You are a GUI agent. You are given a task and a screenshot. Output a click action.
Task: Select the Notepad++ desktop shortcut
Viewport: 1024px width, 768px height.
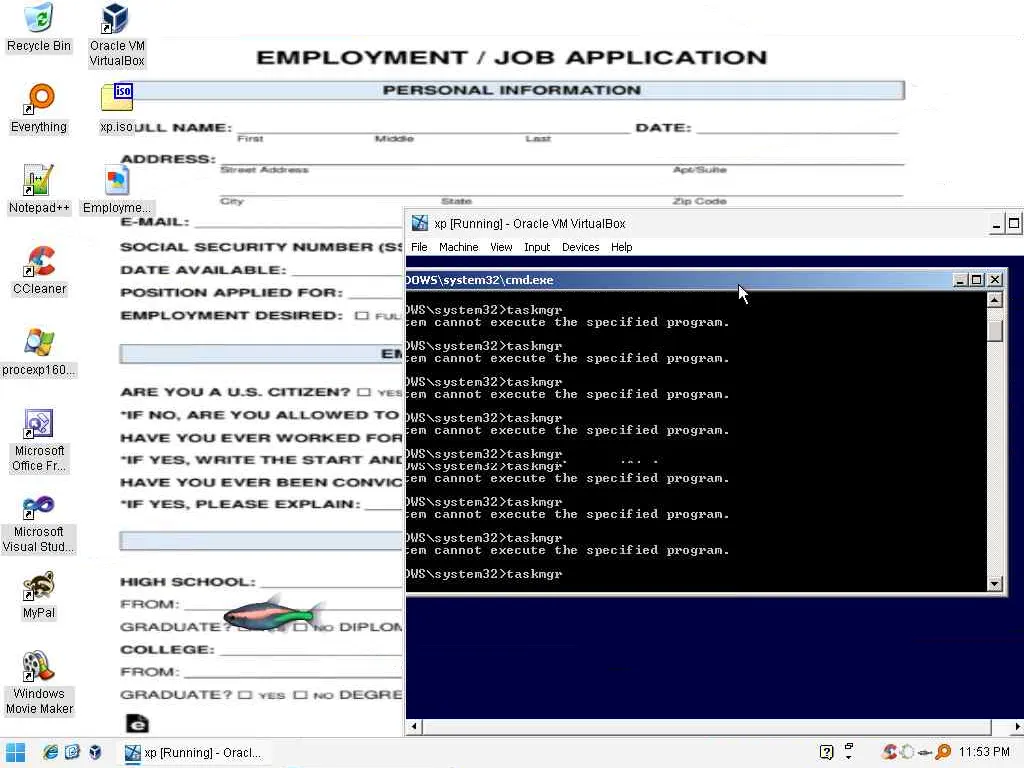pyautogui.click(x=39, y=189)
